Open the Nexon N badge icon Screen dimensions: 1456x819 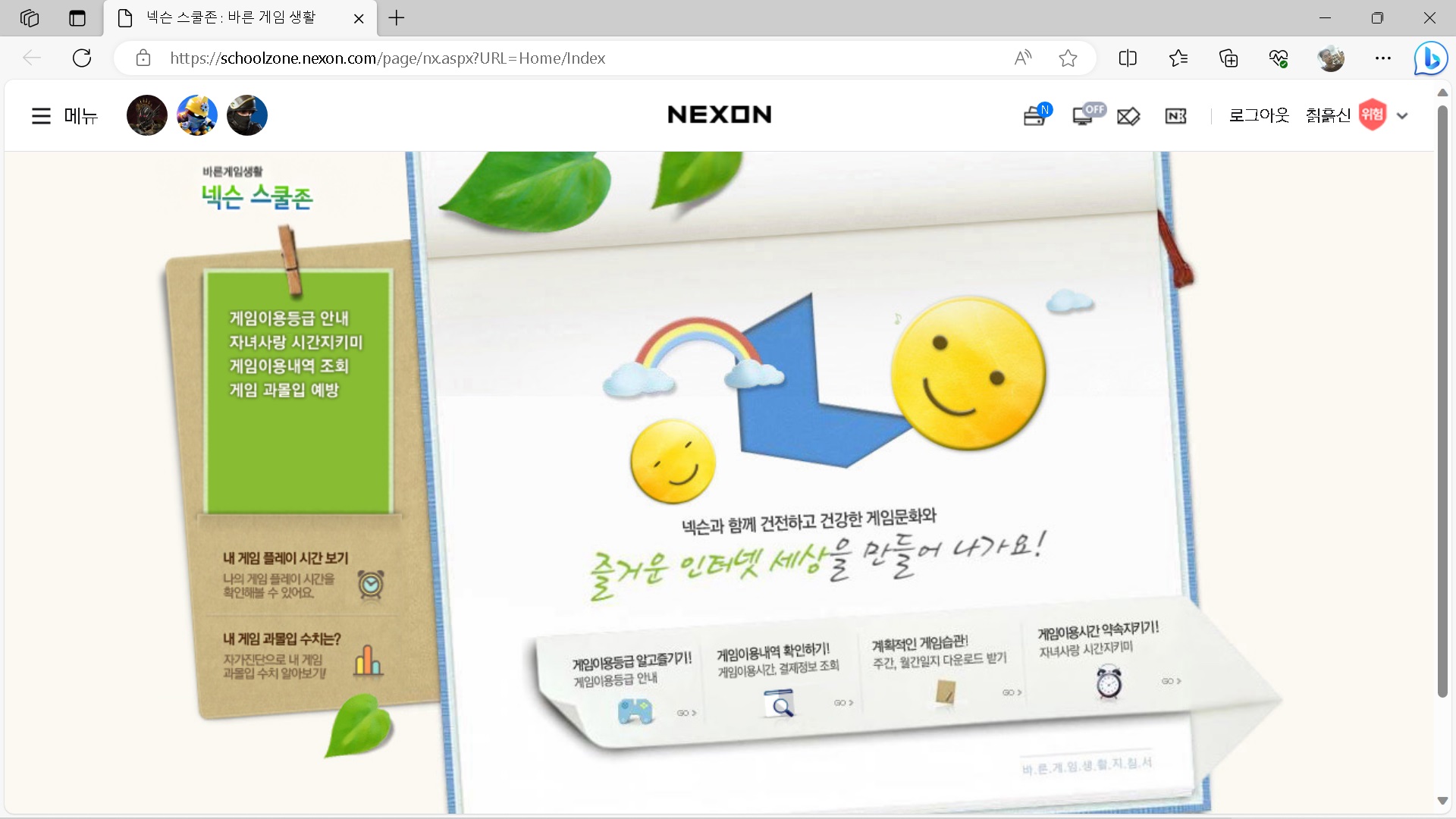[x=1175, y=116]
